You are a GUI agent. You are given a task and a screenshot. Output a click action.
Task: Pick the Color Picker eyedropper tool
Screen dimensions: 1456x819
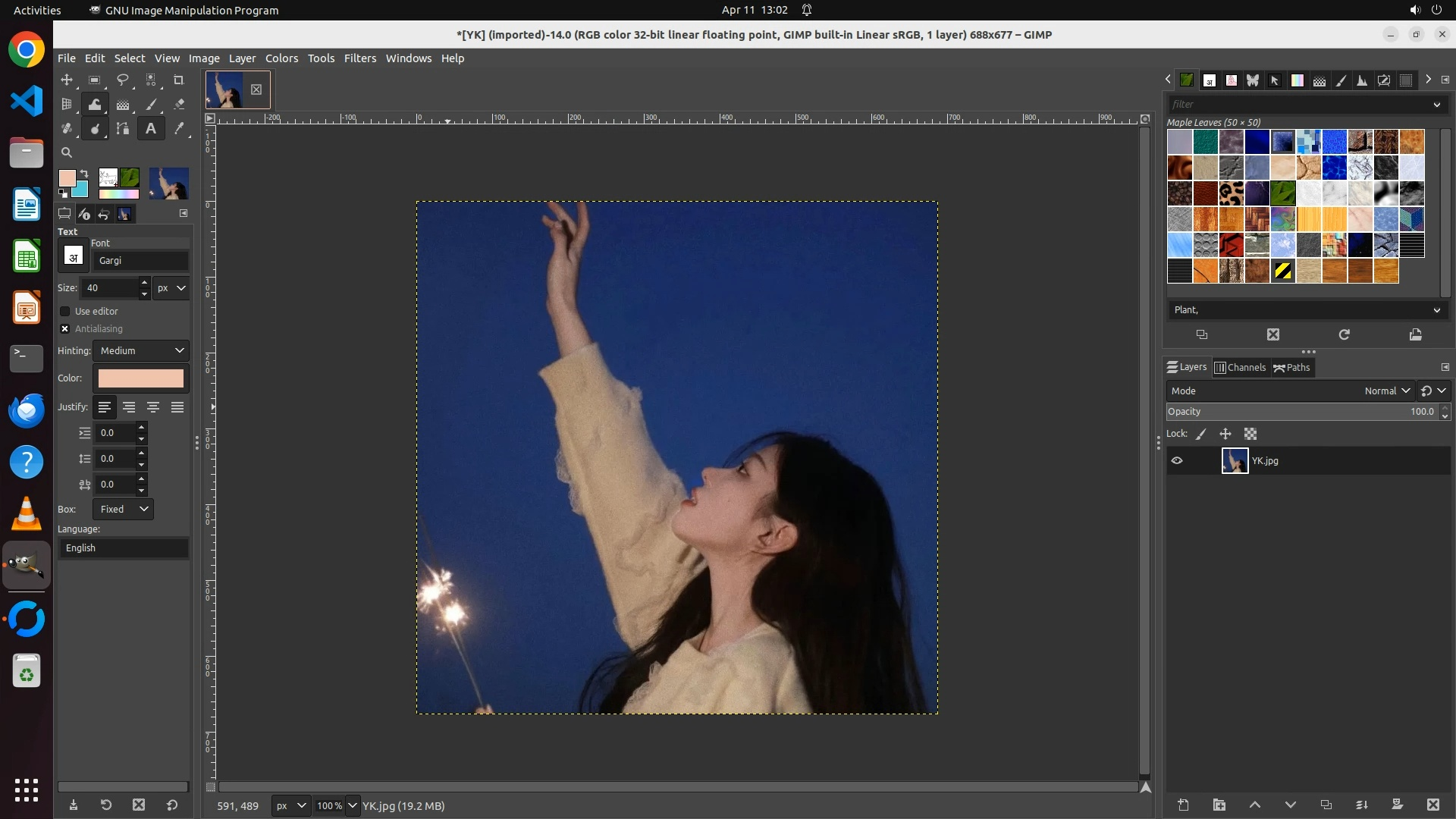click(x=179, y=129)
